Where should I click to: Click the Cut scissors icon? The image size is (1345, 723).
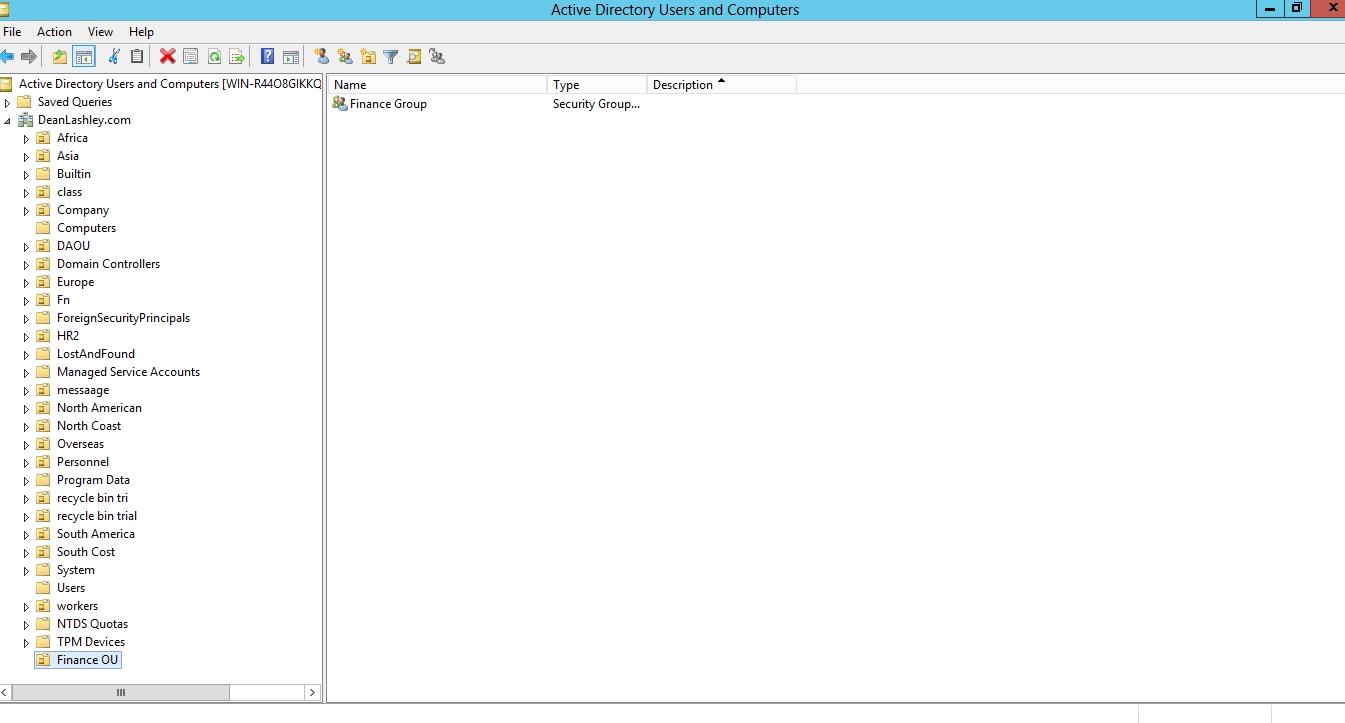coord(114,57)
